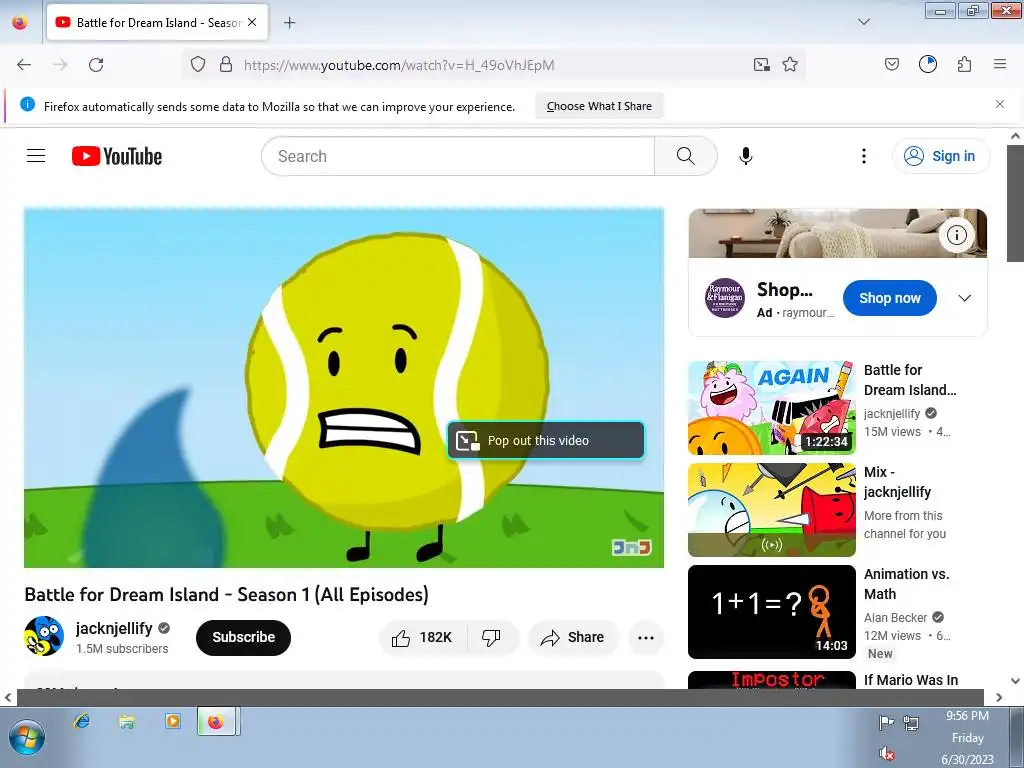Launch Internet Explorer from the taskbar

point(82,721)
